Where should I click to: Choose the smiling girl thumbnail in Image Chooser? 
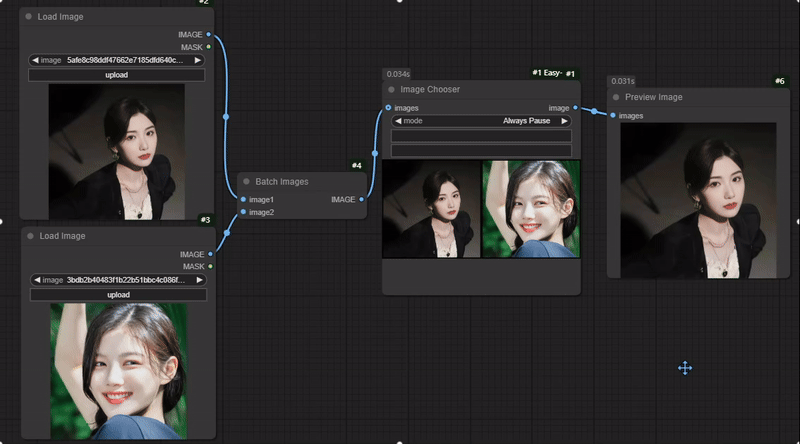(530, 209)
